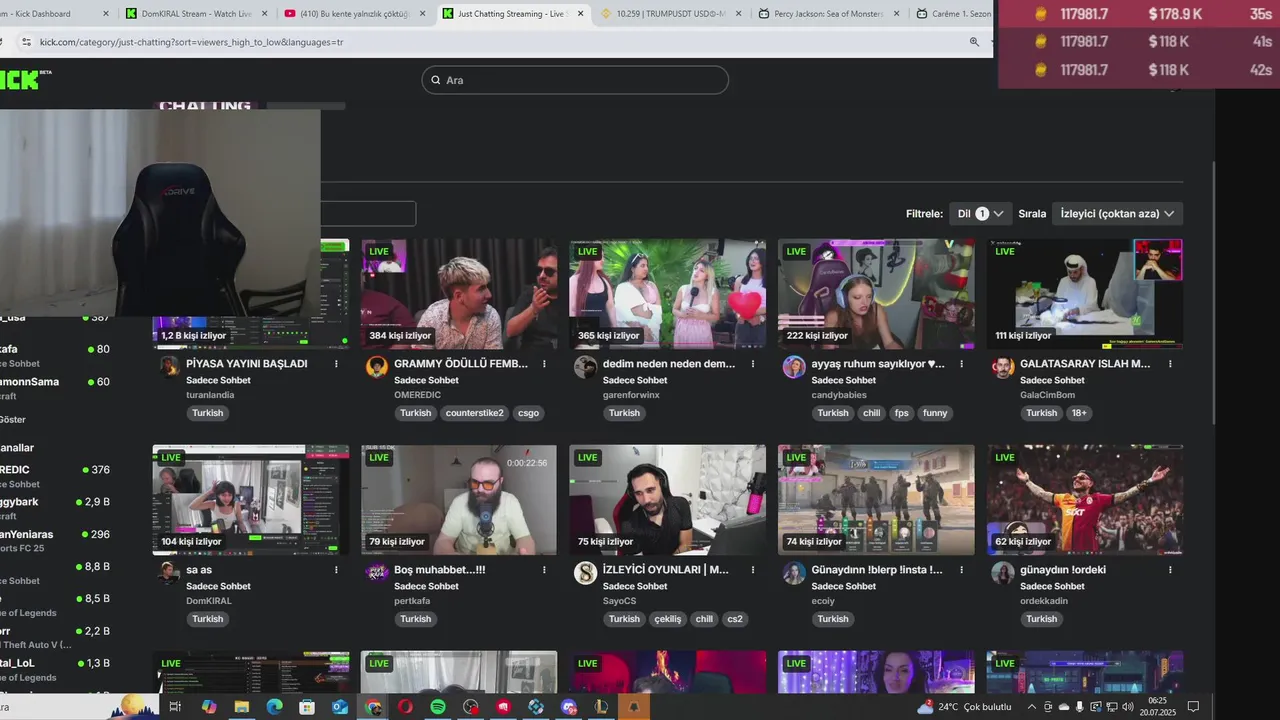The image size is (1280, 720).
Task: Click overlay row showing $178.9 K
Action: 1139,14
